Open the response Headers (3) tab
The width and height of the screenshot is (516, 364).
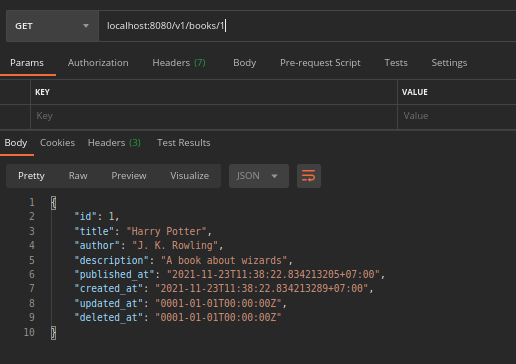[x=114, y=143]
